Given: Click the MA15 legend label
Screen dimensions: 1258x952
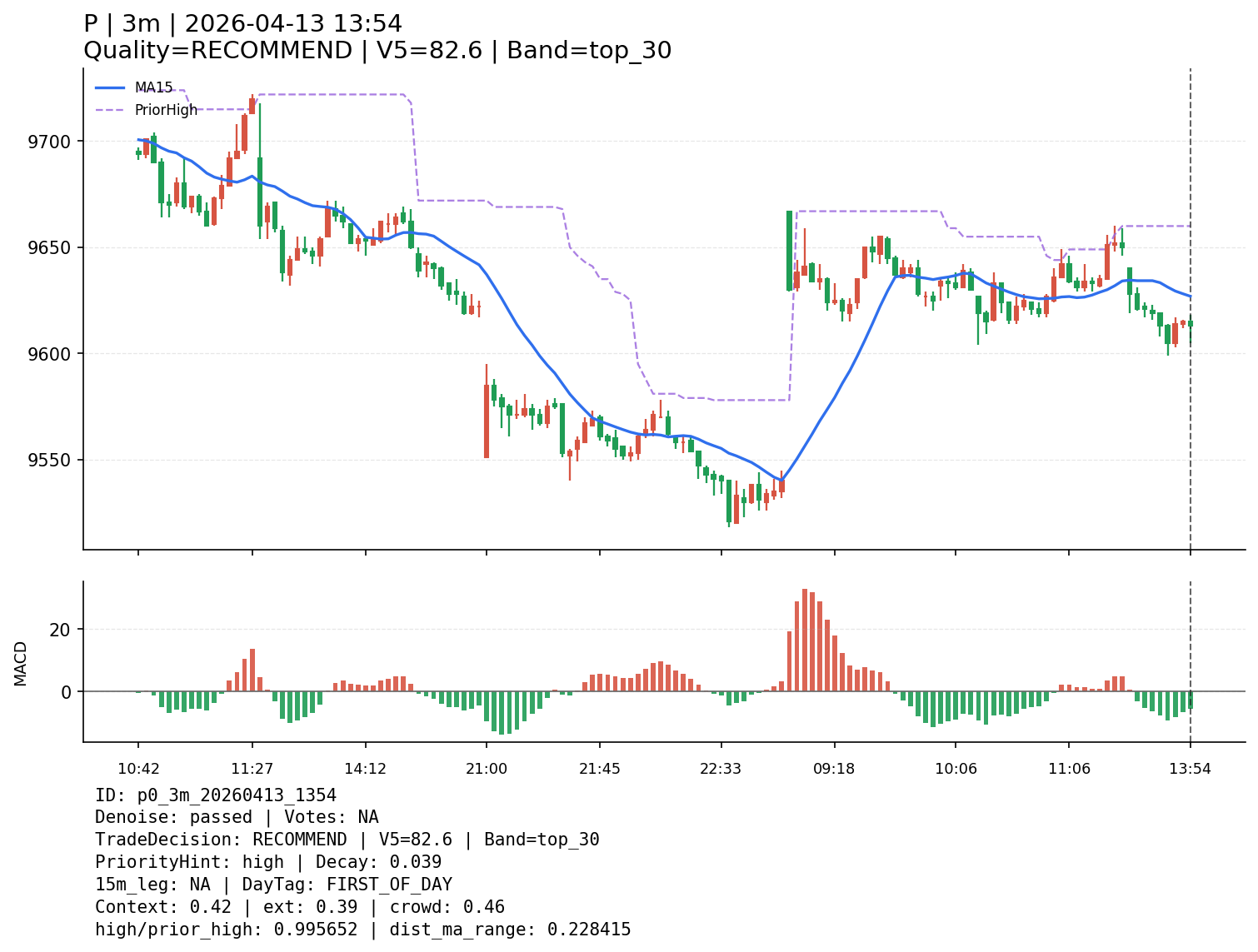Looking at the screenshot, I should pos(153,87).
